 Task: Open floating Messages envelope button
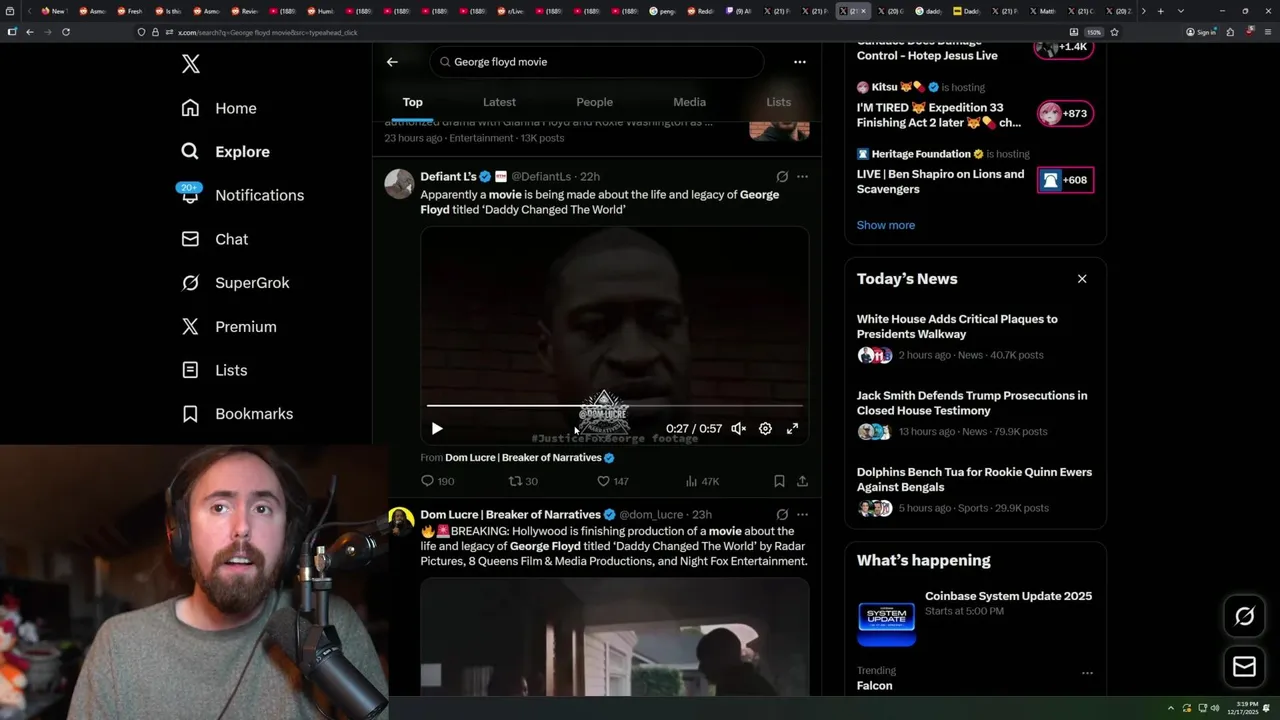coord(1244,667)
